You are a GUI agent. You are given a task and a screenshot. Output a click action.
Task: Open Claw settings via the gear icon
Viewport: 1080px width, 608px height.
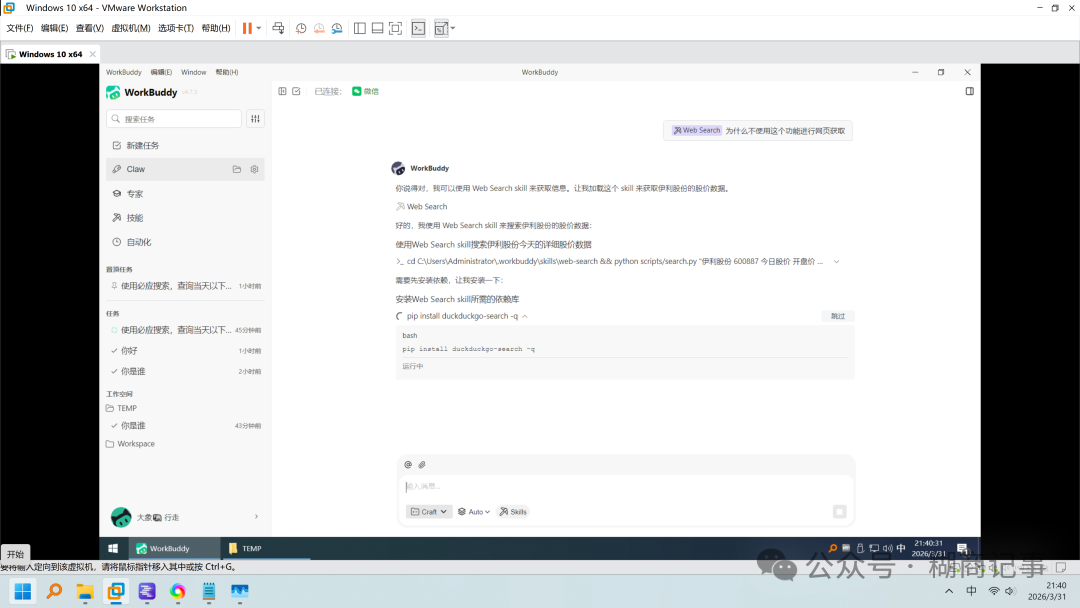click(x=254, y=169)
